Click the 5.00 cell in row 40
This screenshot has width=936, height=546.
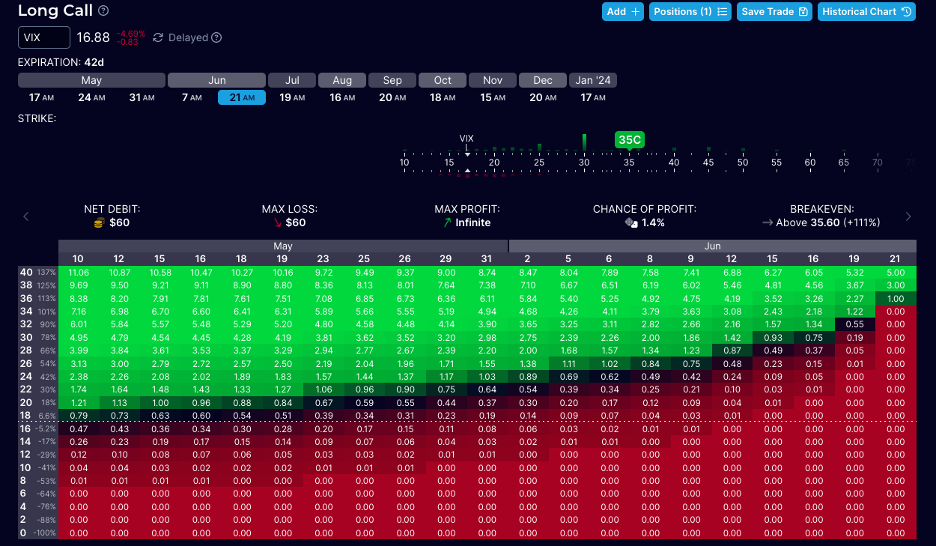pyautogui.click(x=895, y=273)
